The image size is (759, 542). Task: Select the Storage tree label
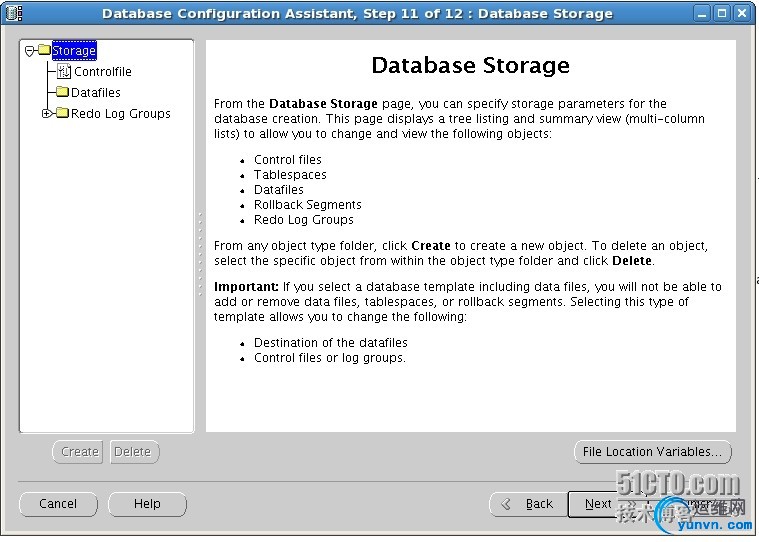[x=74, y=51]
